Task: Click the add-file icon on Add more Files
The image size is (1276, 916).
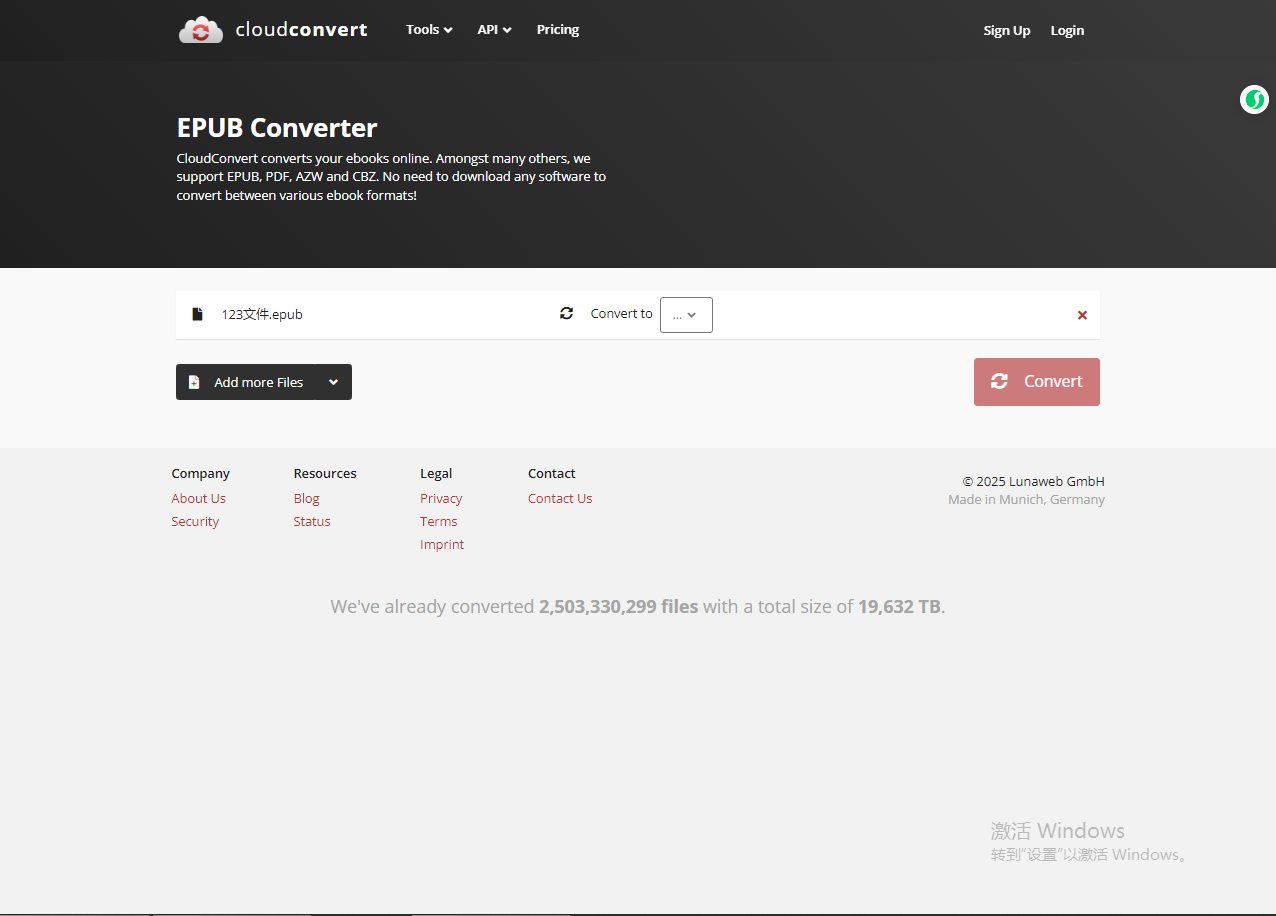Action: click(194, 382)
